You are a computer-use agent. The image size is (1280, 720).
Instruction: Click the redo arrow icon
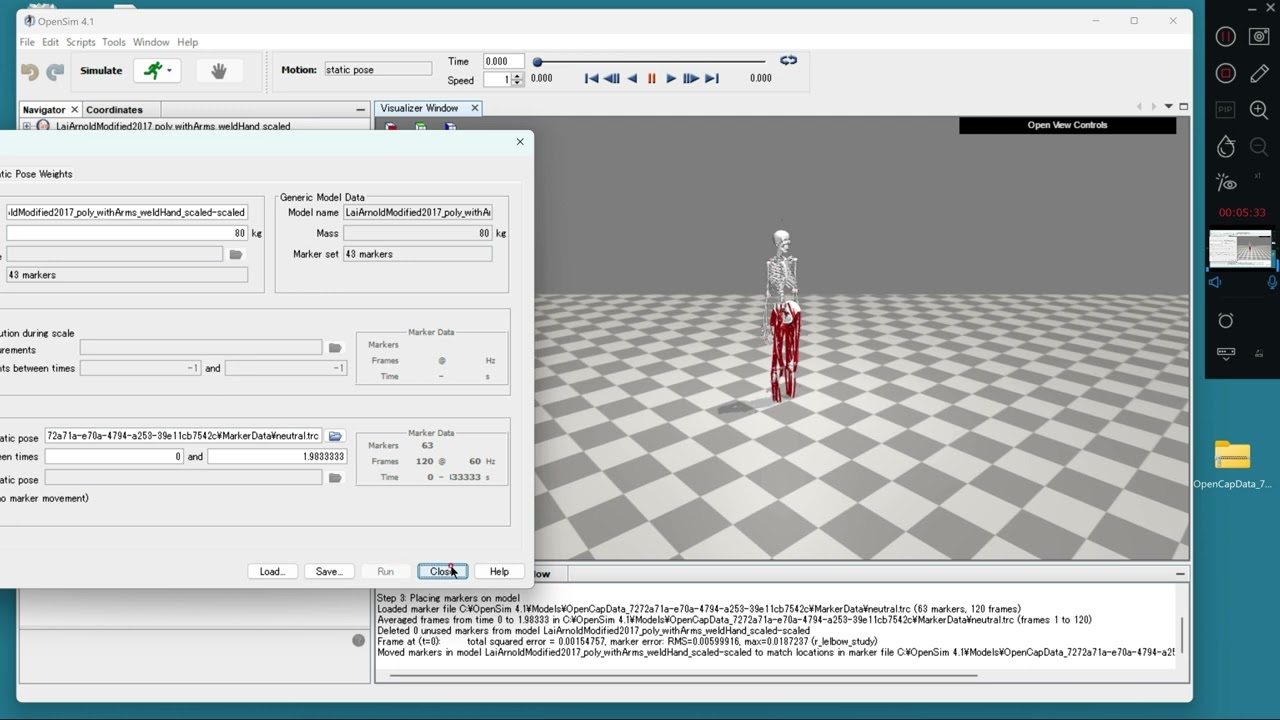tap(56, 71)
